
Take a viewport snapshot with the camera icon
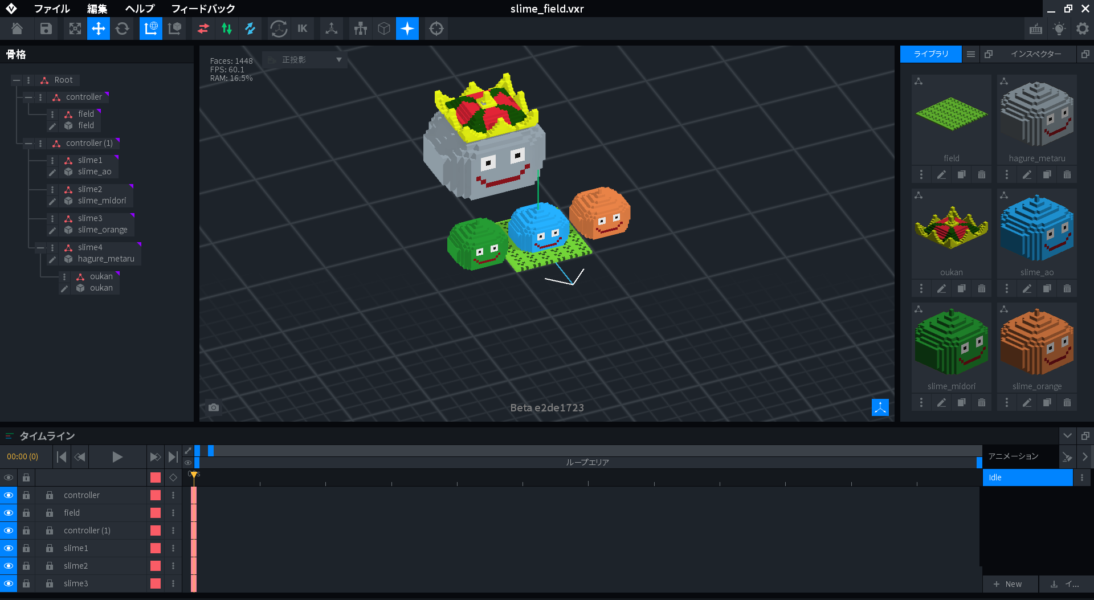coord(213,407)
